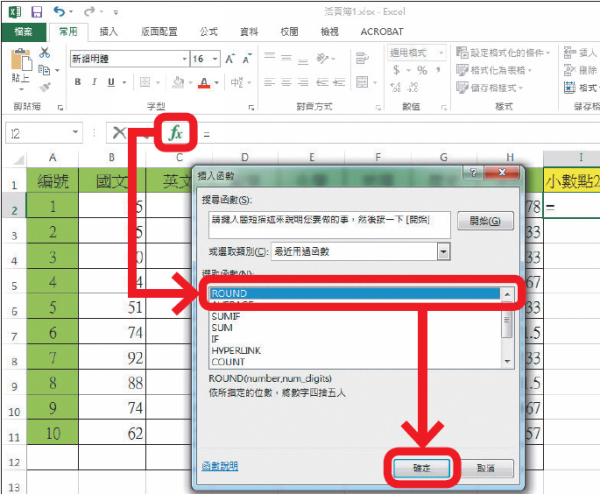Select SUMIF in the function list
600x494 pixels.
point(226,316)
